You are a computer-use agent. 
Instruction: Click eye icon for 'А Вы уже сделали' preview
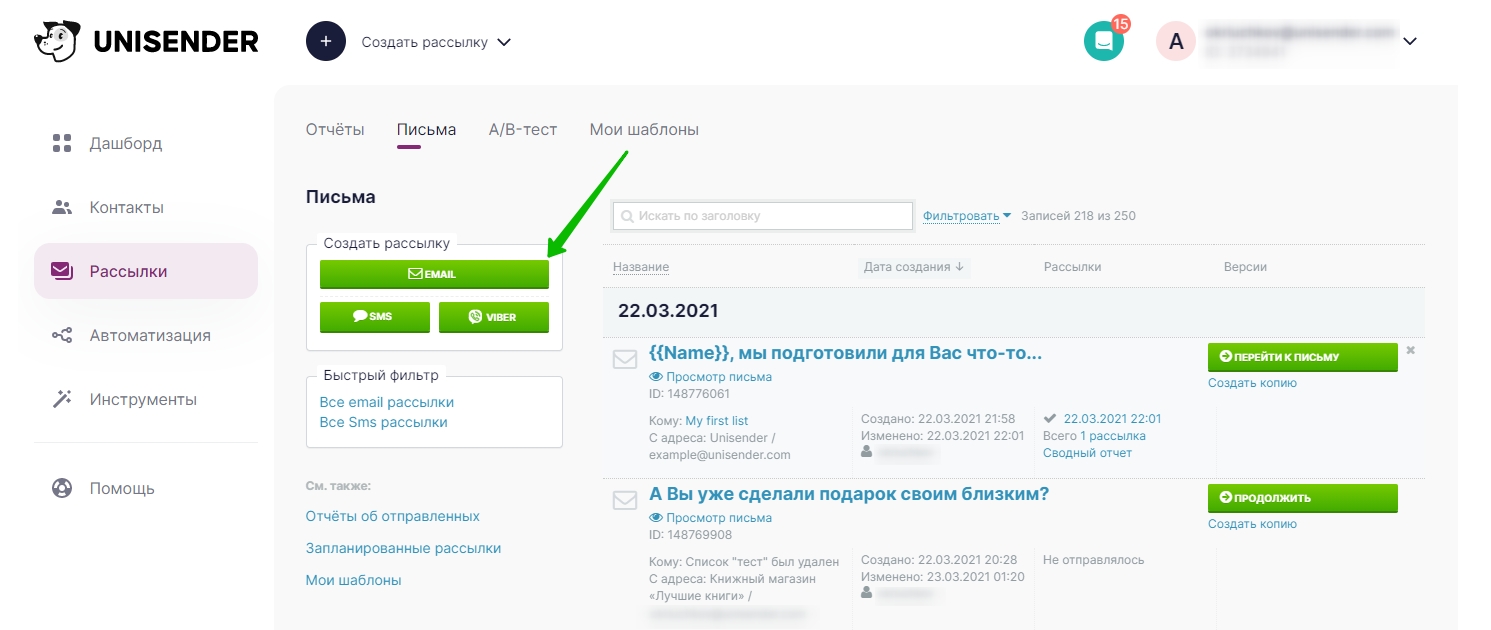656,518
